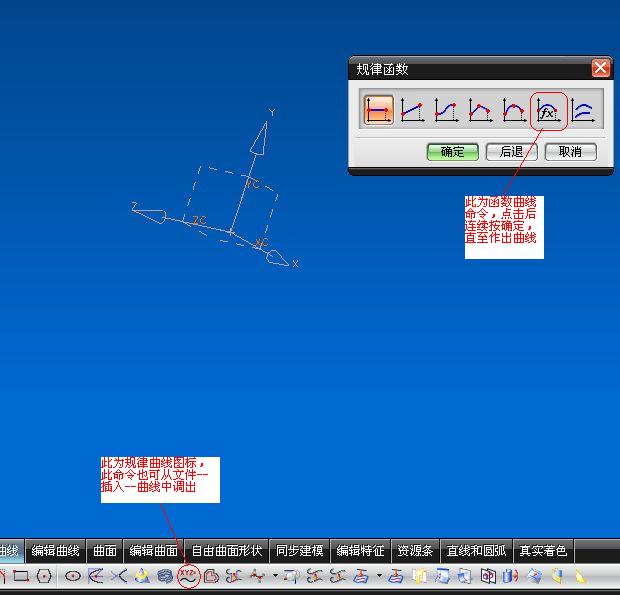Click the 取消 cancel button
Image resolution: width=620 pixels, height=595 pixels.
pyautogui.click(x=571, y=152)
